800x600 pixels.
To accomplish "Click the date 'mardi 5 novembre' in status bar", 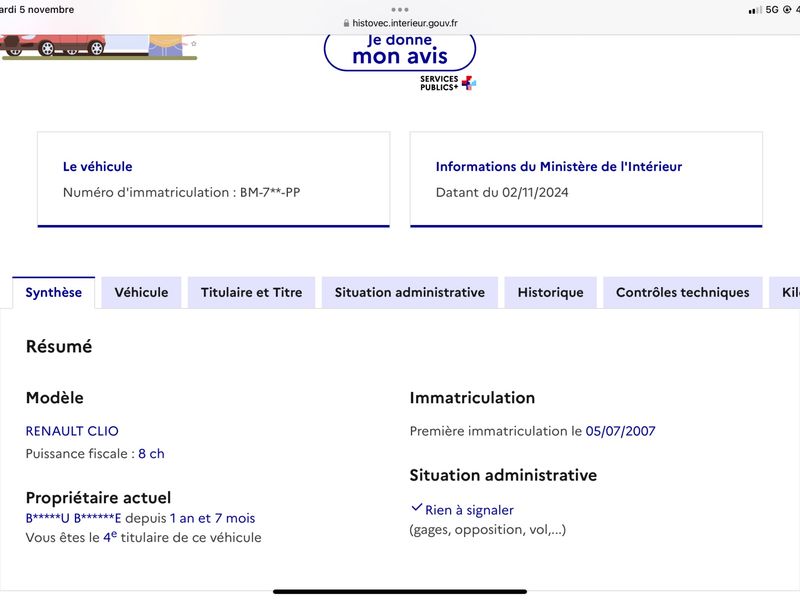I will pyautogui.click(x=37, y=10).
